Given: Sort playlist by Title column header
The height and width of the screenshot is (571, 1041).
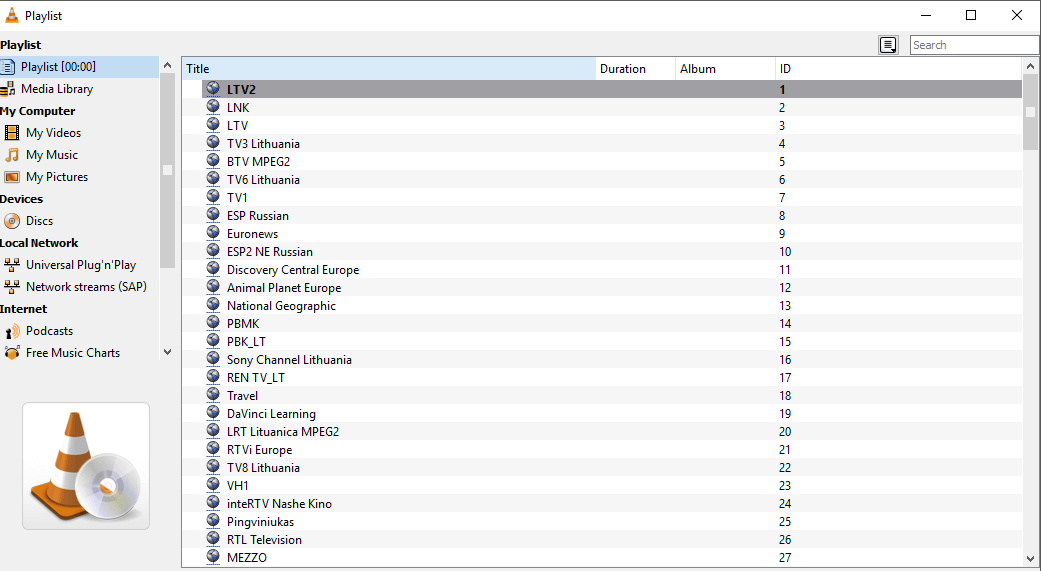Looking at the screenshot, I should click(x=389, y=68).
